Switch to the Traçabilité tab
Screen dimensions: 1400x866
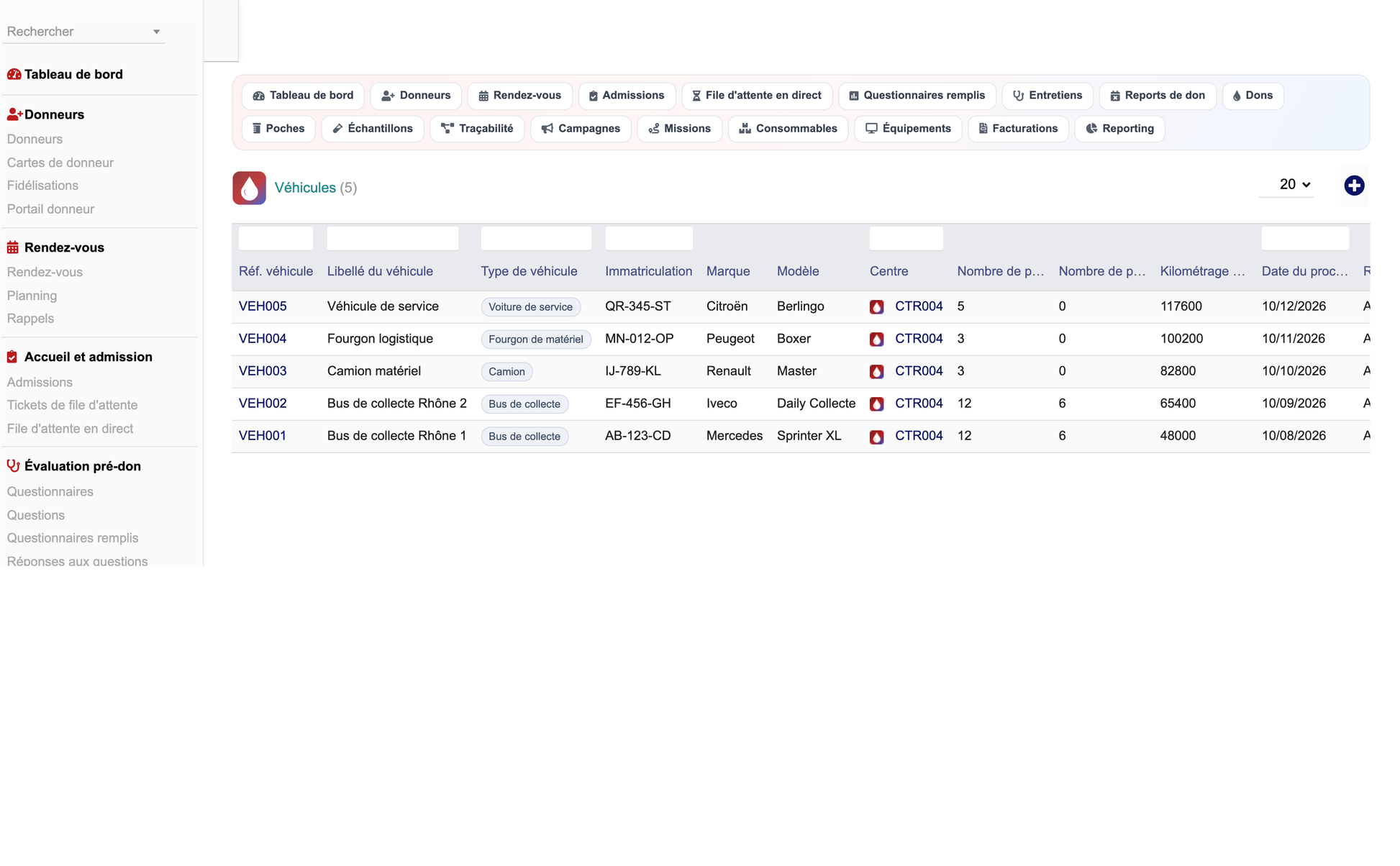click(477, 129)
